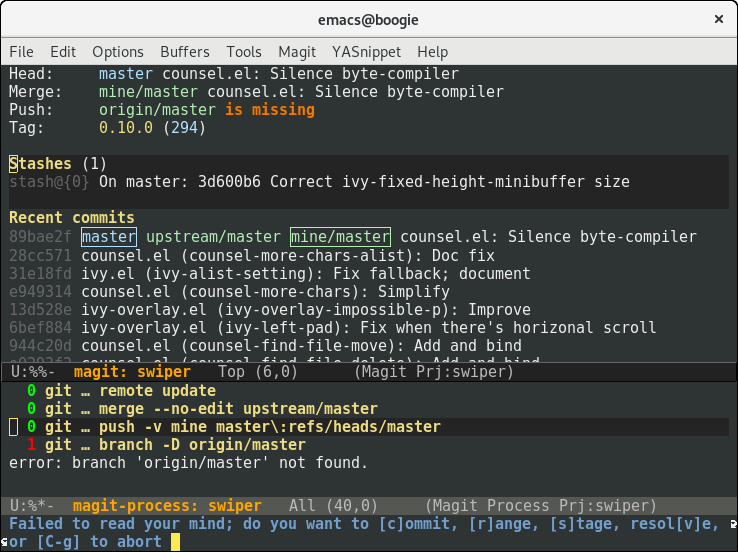
Task: Click the boxed master branch label
Action: (109, 237)
